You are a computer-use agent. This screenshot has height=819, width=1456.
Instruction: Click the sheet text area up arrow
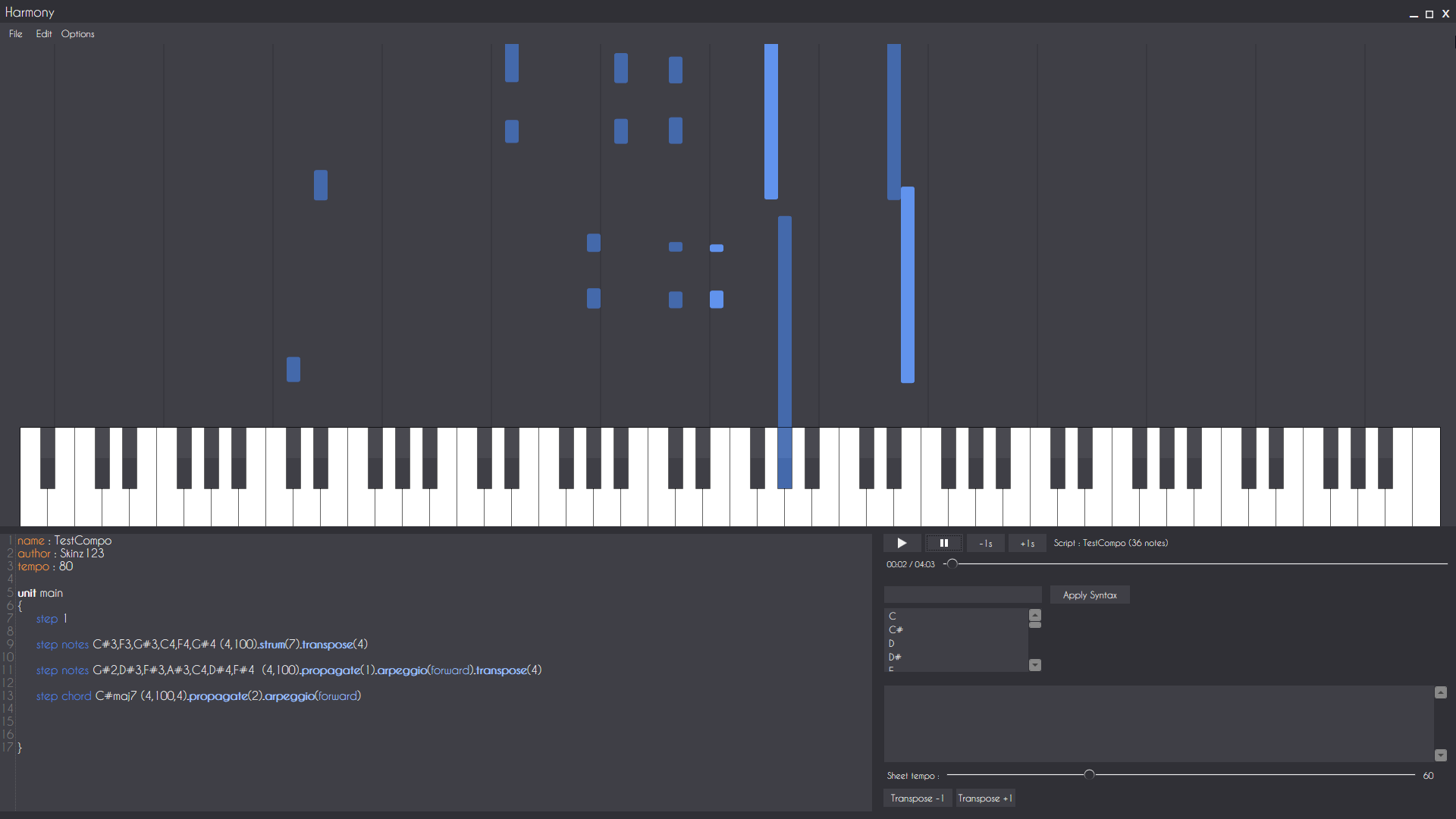pos(1440,692)
